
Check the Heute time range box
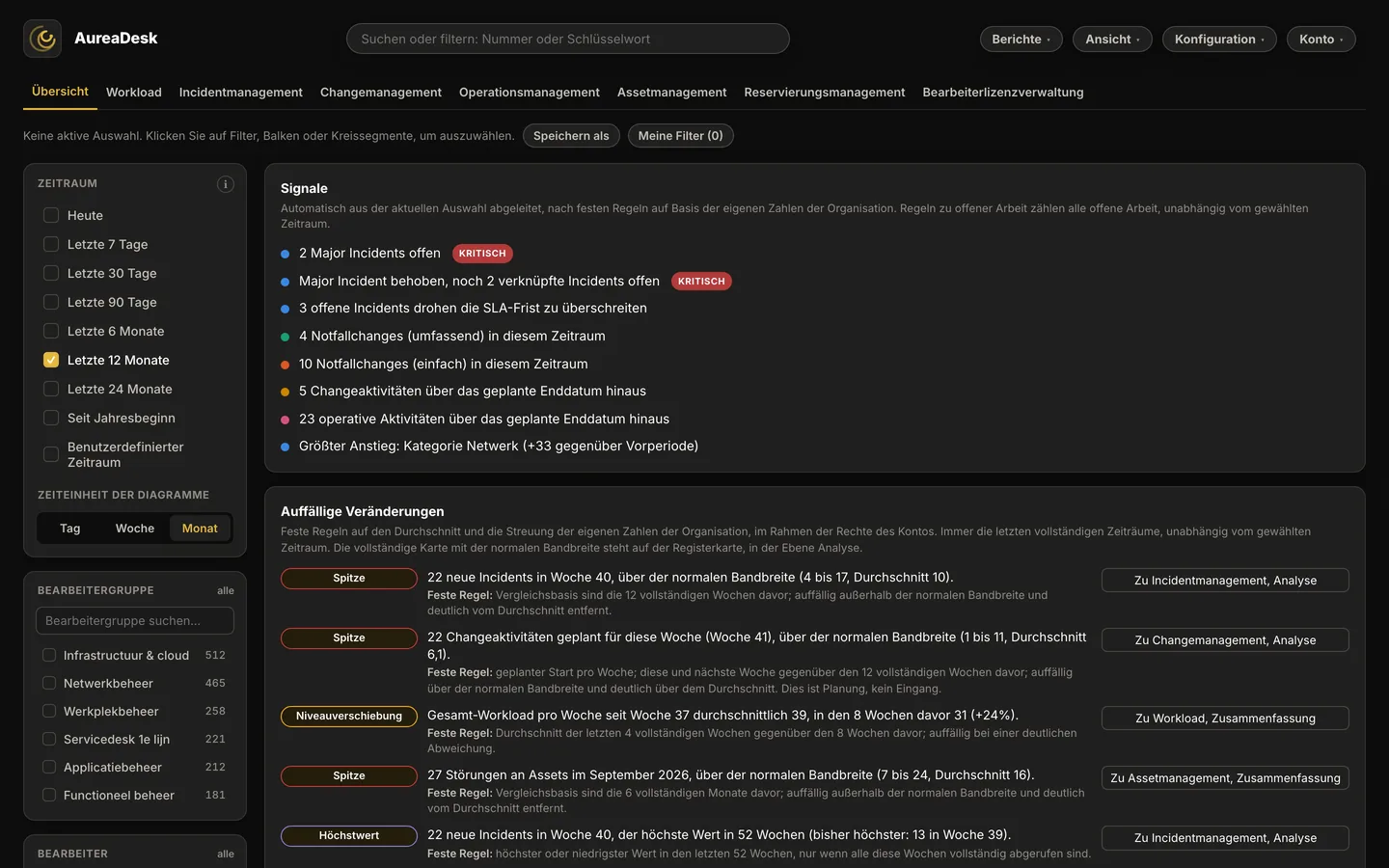coord(51,215)
